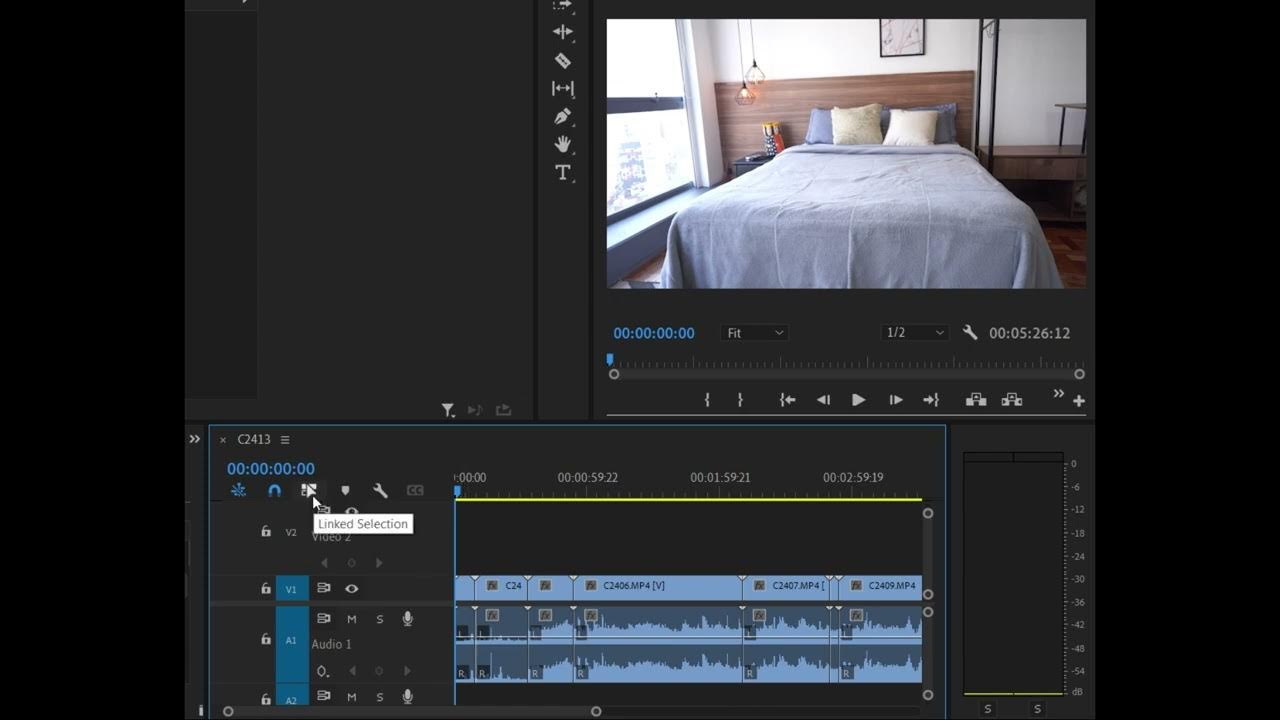The height and width of the screenshot is (720, 1280).
Task: Click the Mark Out button
Action: pyautogui.click(x=740, y=400)
